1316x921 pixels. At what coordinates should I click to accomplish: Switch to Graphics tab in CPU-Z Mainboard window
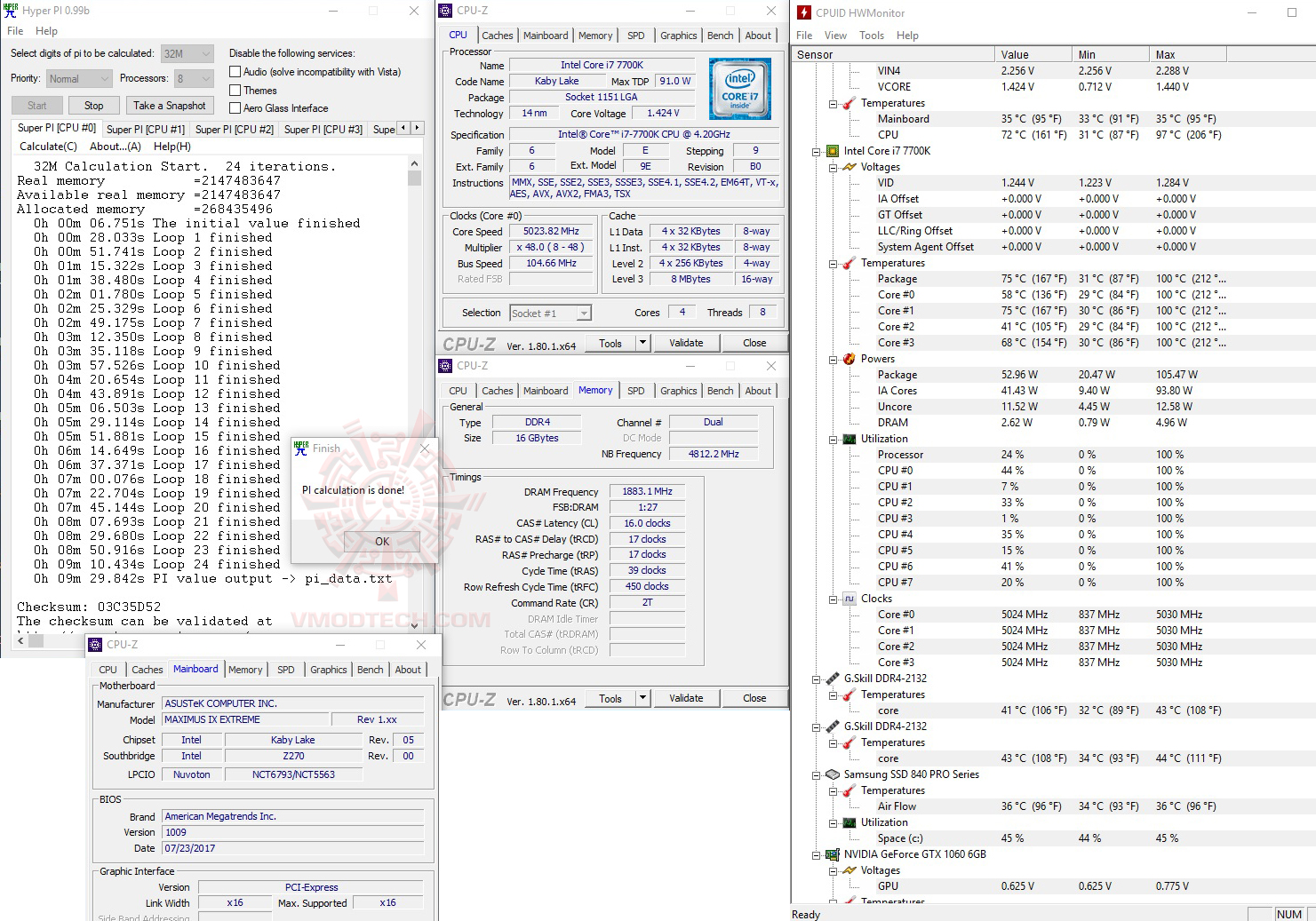(x=329, y=670)
